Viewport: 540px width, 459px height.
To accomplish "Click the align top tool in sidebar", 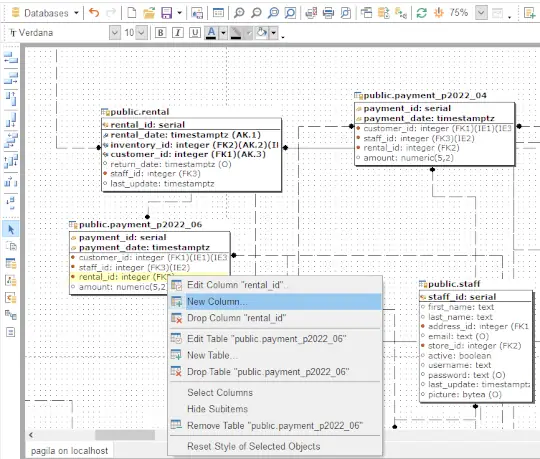I will (11, 99).
